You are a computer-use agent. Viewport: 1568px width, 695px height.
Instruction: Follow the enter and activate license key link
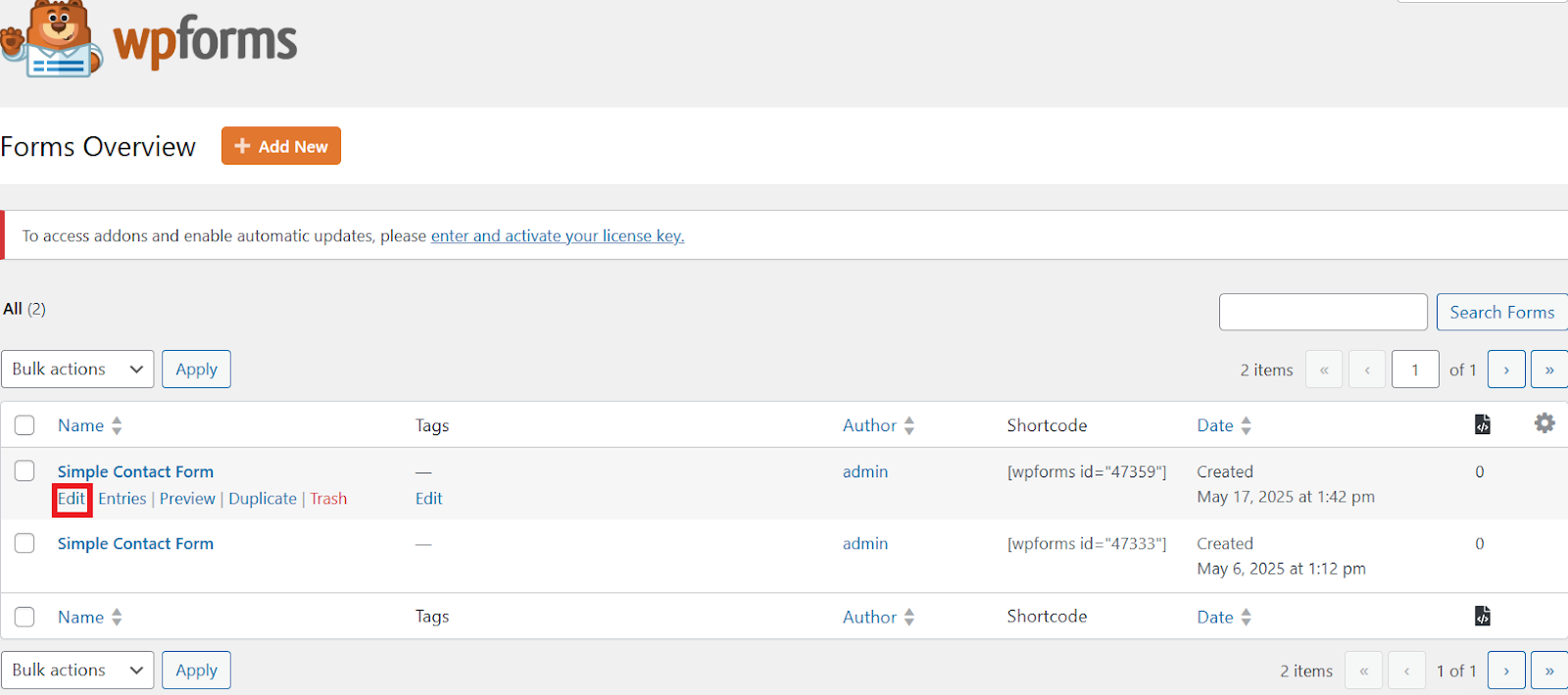558,236
